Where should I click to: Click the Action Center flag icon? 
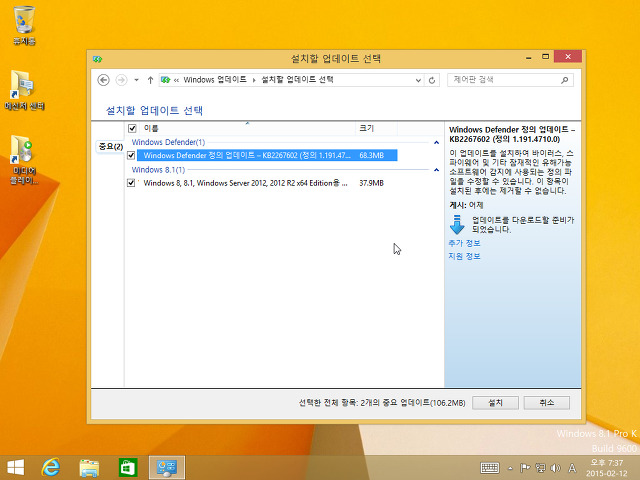point(525,468)
